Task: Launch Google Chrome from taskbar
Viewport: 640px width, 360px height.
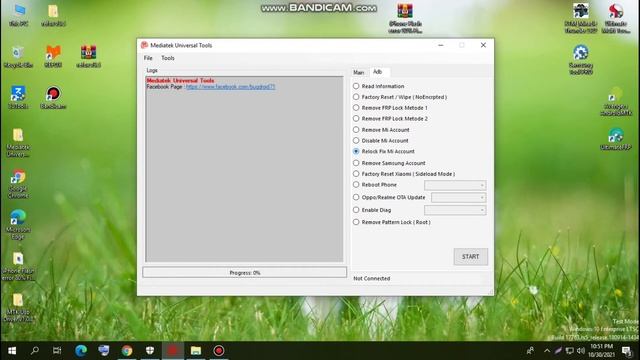Action: [127, 351]
